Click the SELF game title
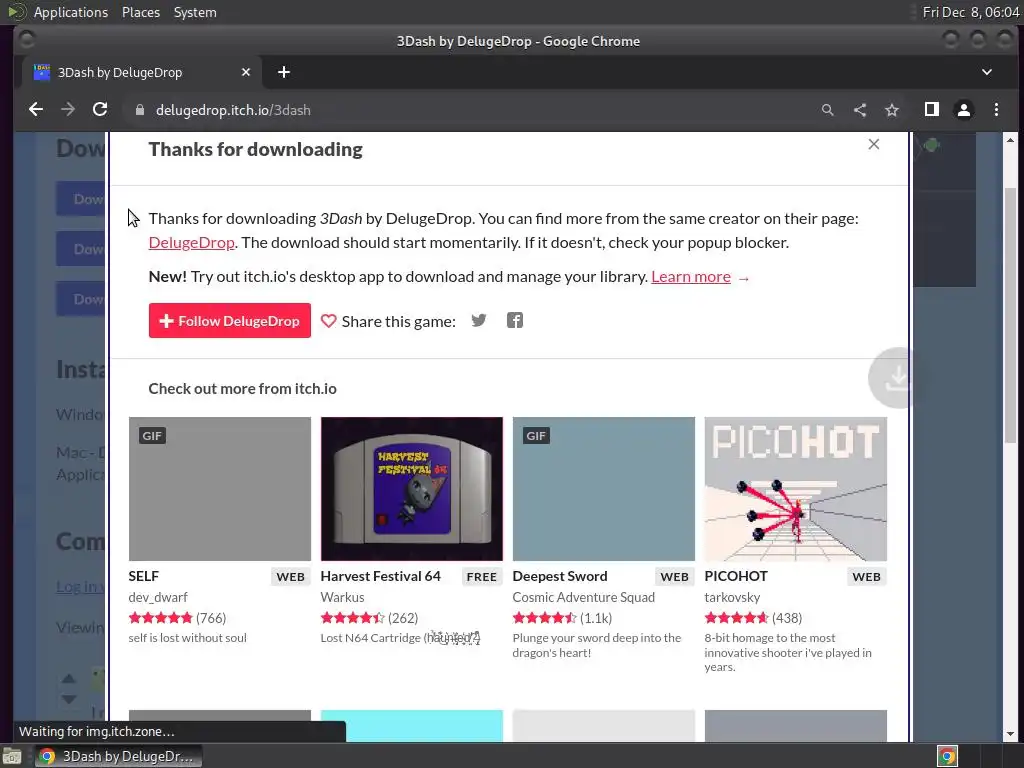 point(144,576)
